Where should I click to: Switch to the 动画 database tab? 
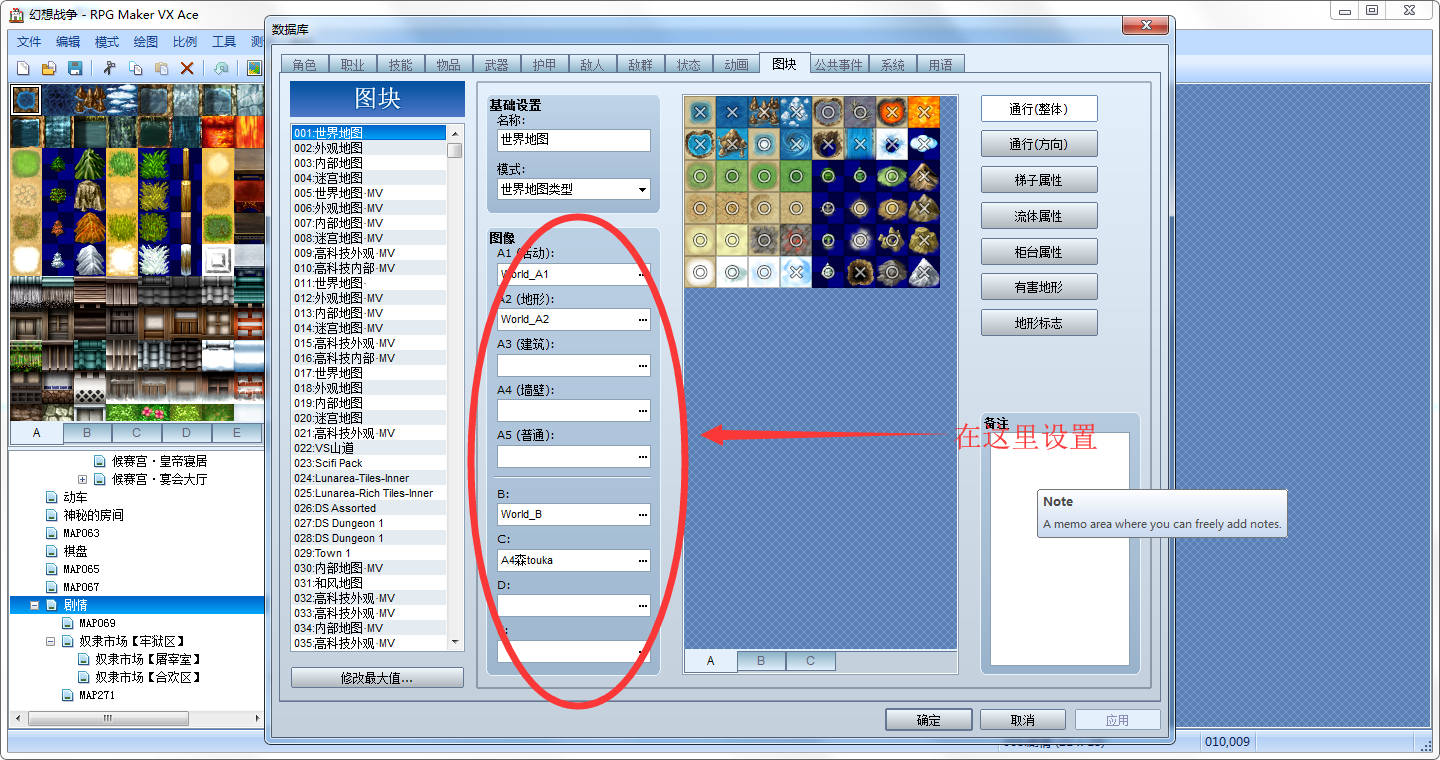click(x=736, y=65)
